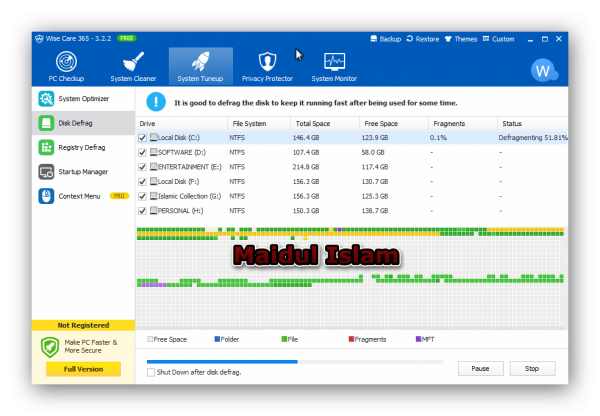Sort by Free Space column header
600x416 pixels.
(394, 124)
